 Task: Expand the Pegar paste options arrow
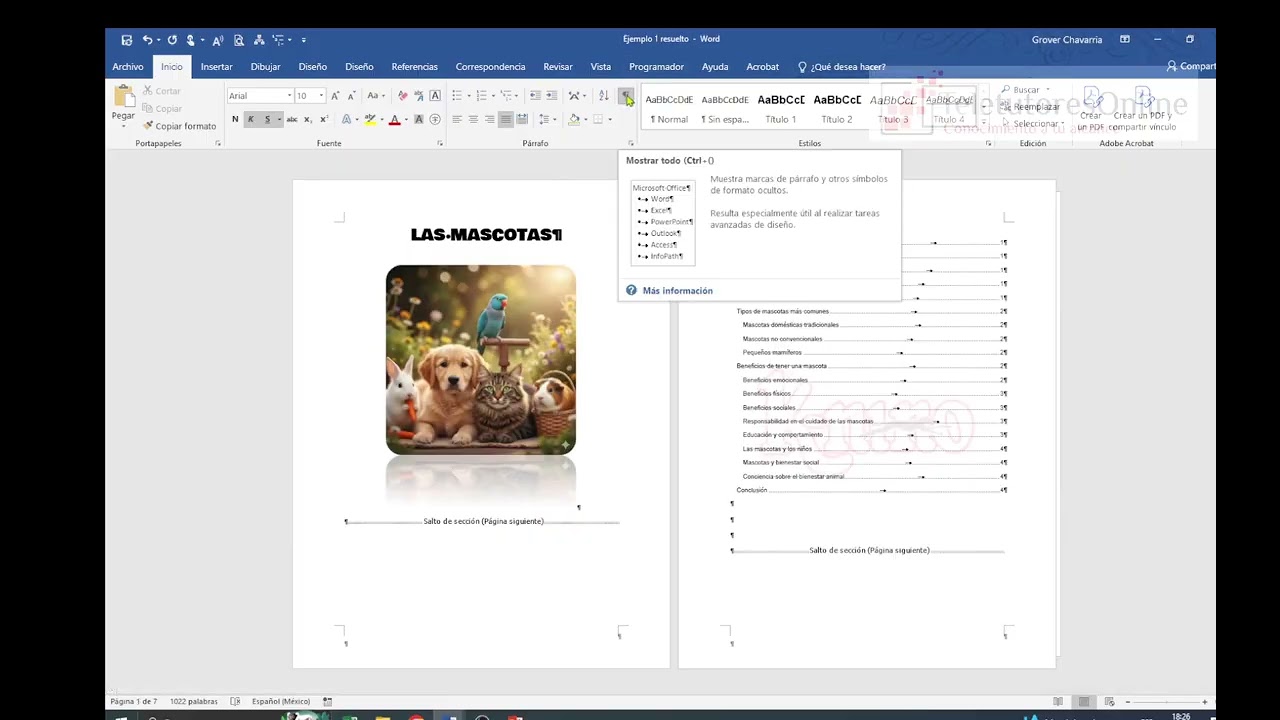[123, 126]
